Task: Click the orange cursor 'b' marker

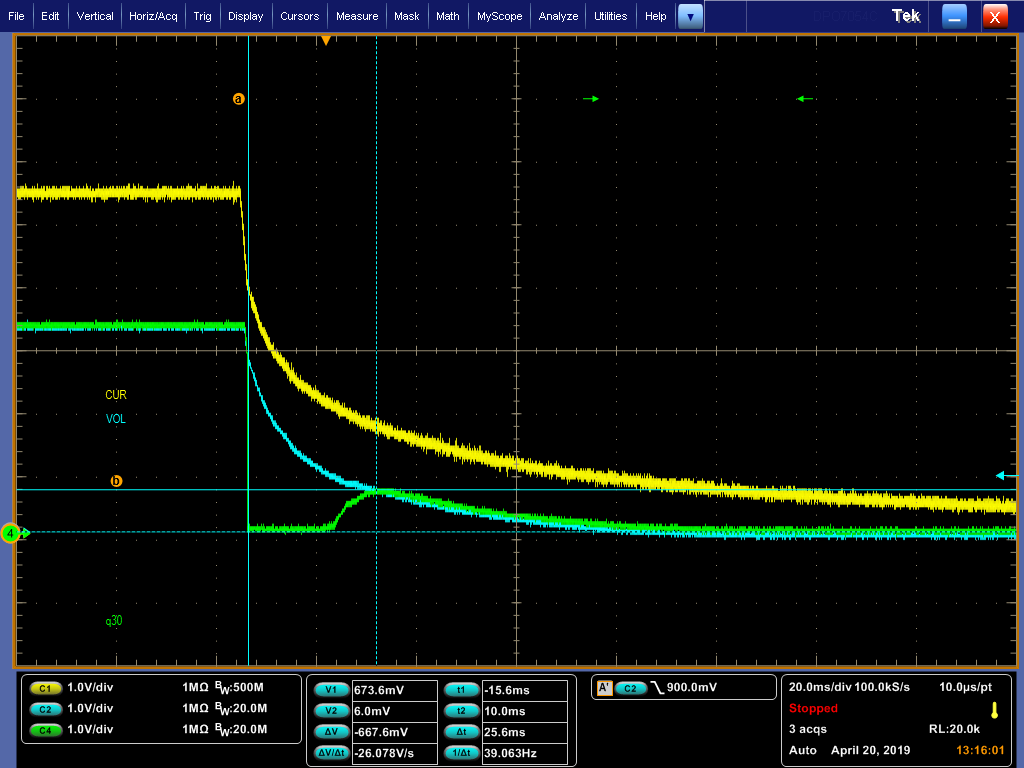Action: click(116, 481)
